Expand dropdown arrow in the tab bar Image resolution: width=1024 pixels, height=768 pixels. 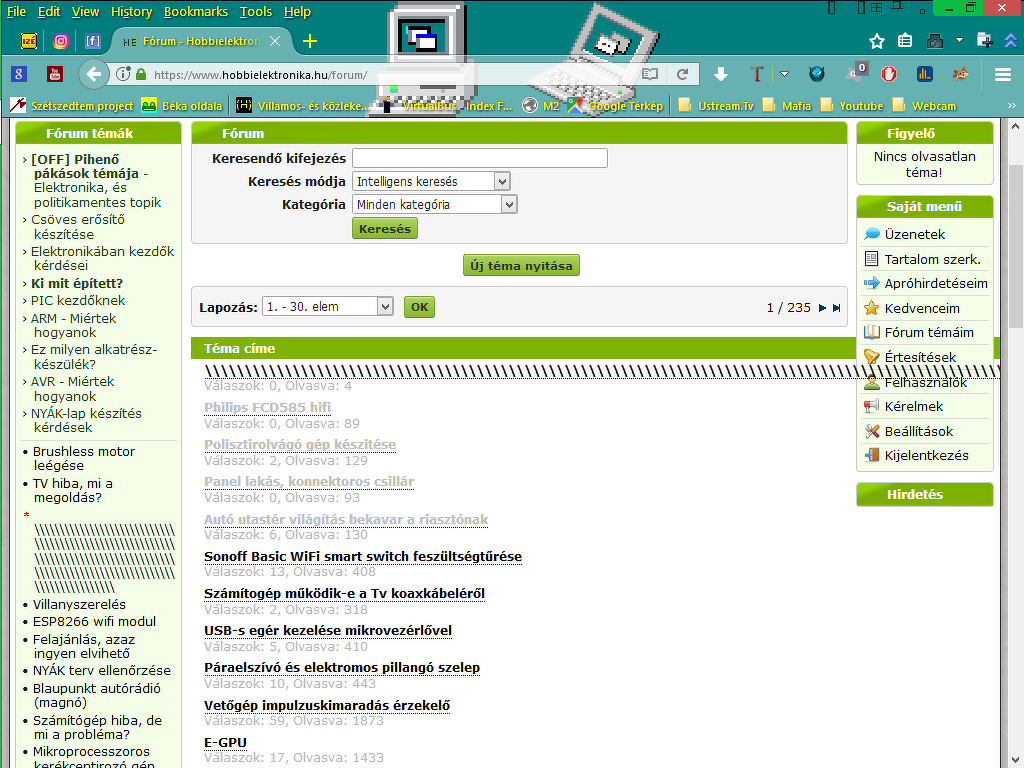point(959,40)
